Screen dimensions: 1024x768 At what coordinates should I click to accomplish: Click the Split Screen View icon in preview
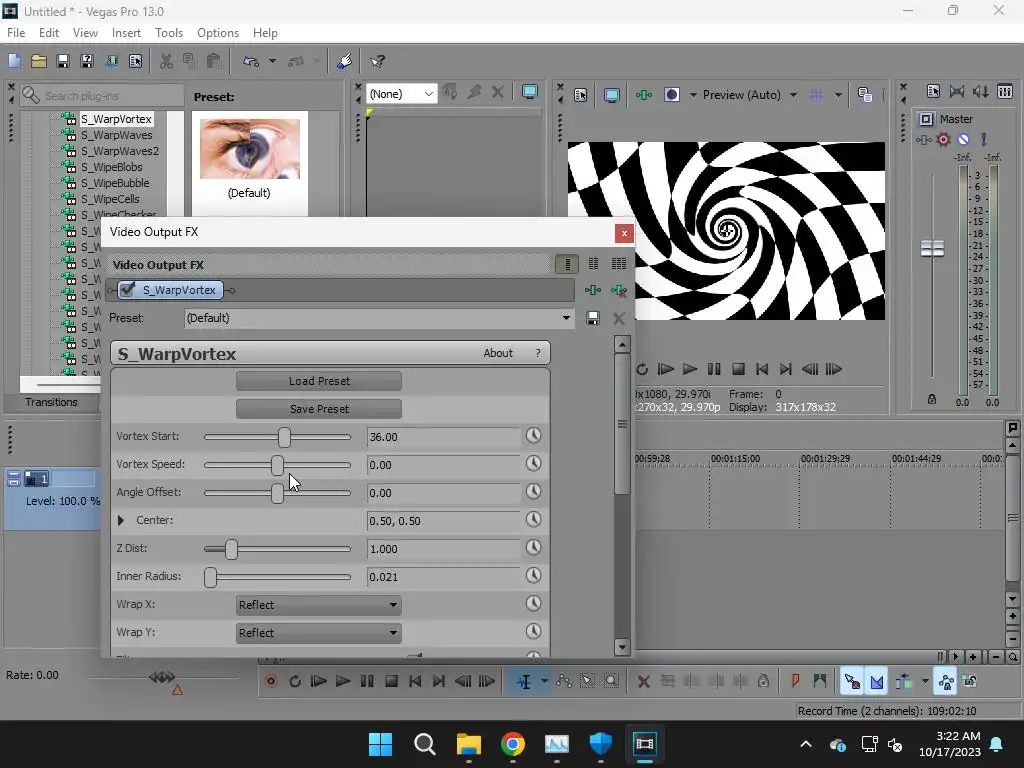click(x=671, y=95)
